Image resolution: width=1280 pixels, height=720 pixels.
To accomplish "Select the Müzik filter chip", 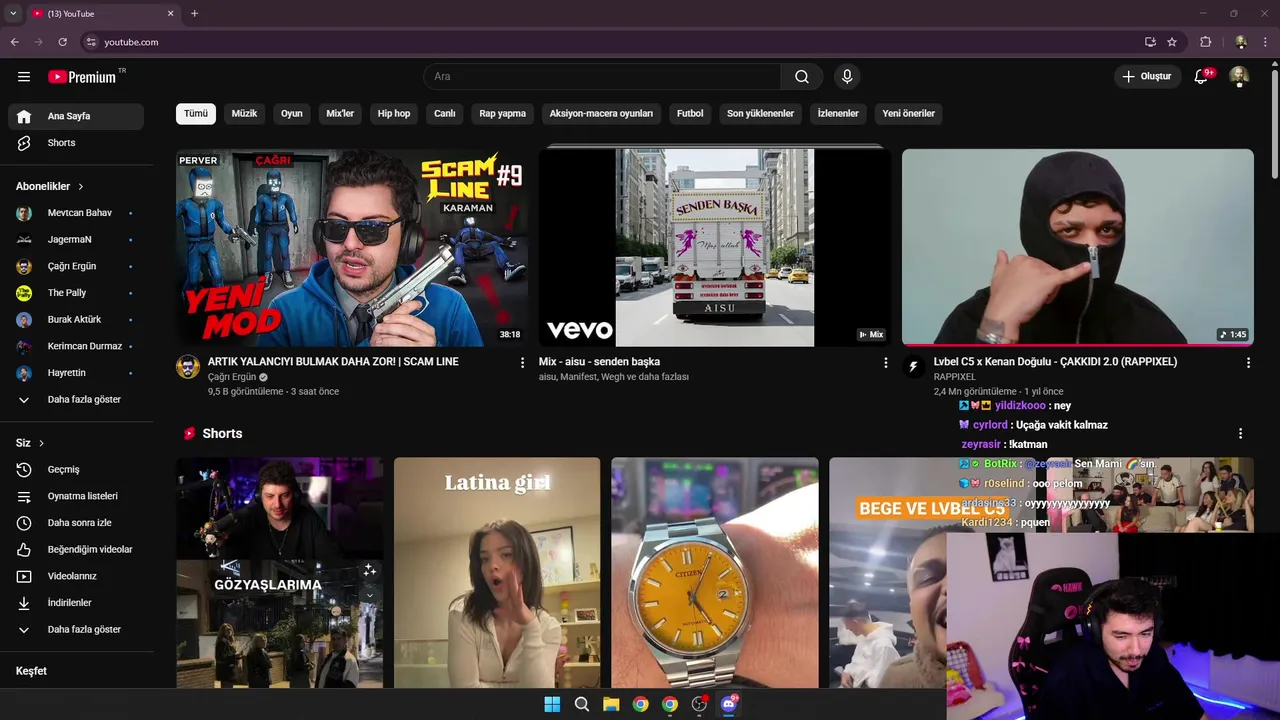I will pos(245,114).
